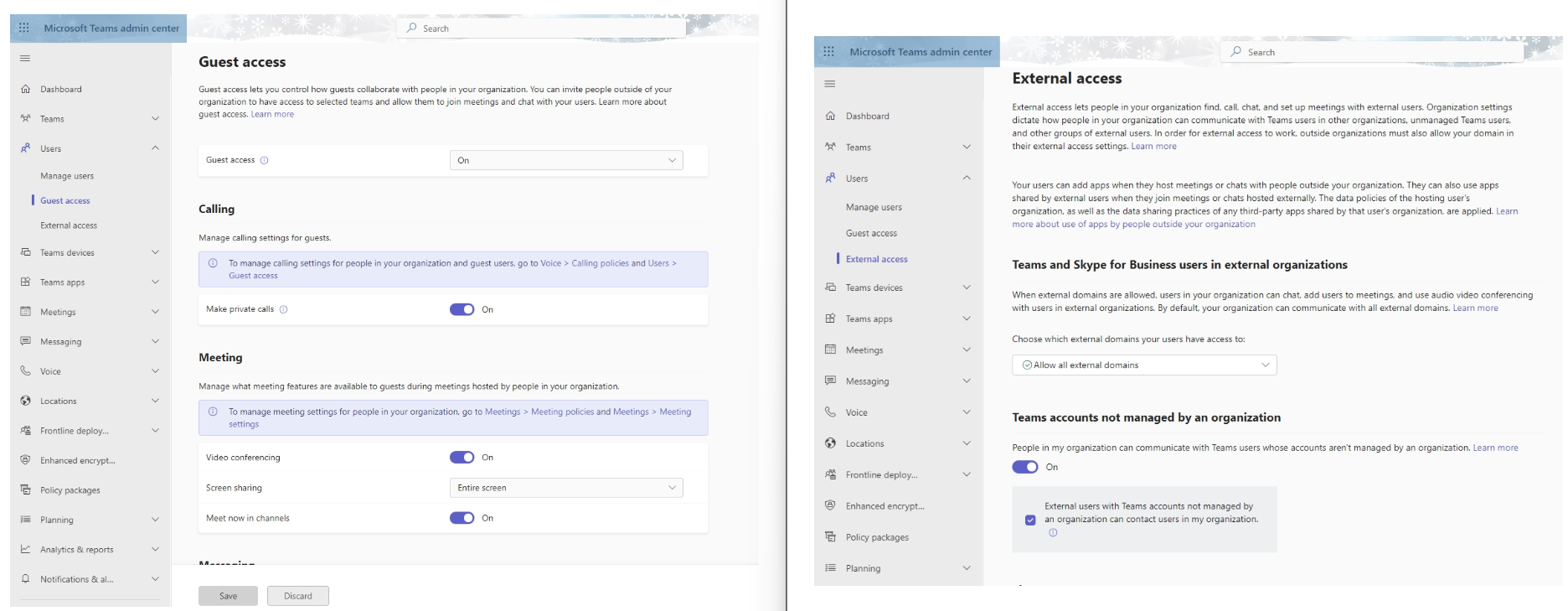Expand Teams chevron in Guest access window
Screen dimensions: 1568x611
point(155,118)
